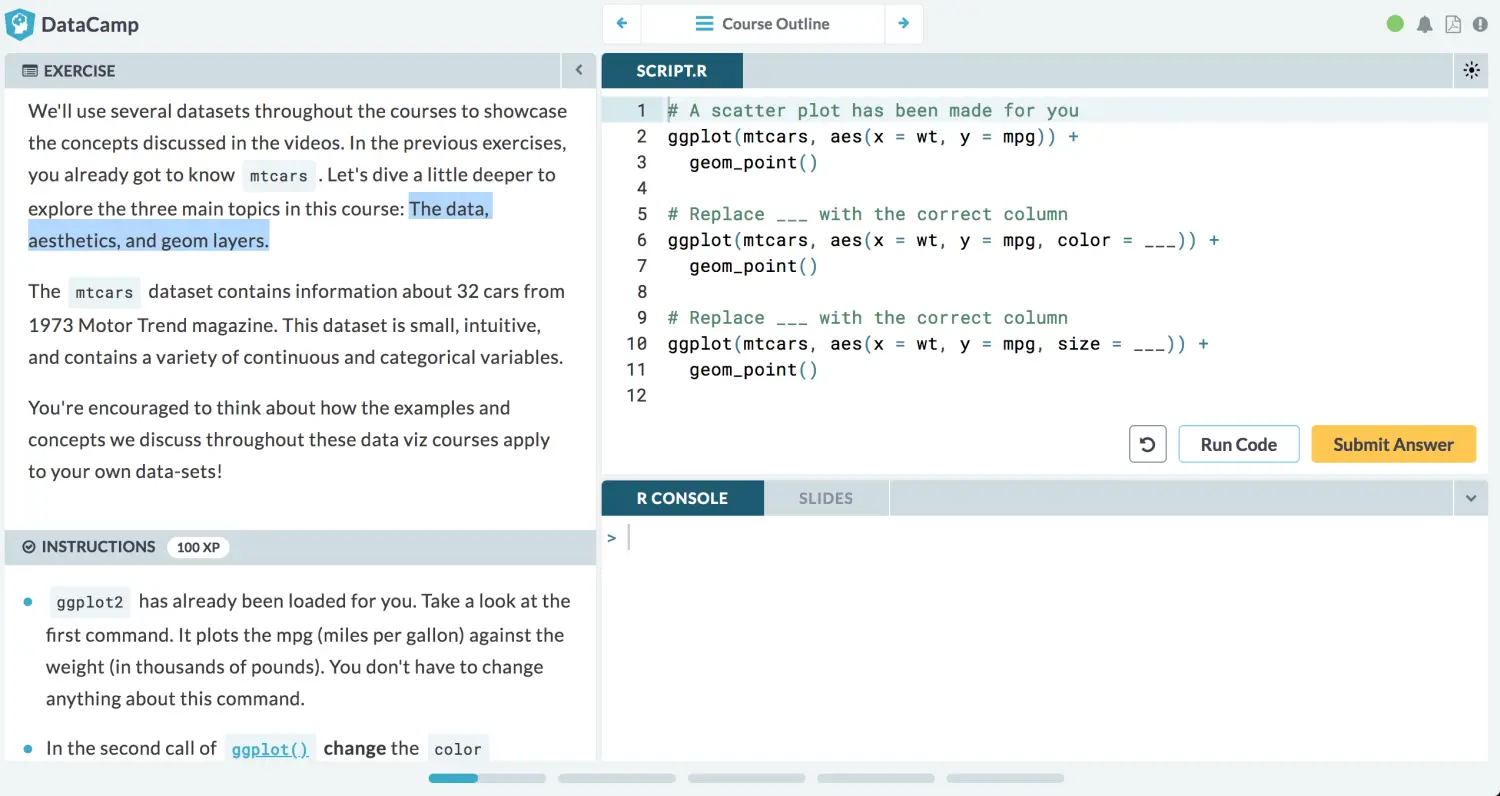The image size is (1500, 796).
Task: Select the SCRIPT.R tab
Action: click(x=672, y=71)
